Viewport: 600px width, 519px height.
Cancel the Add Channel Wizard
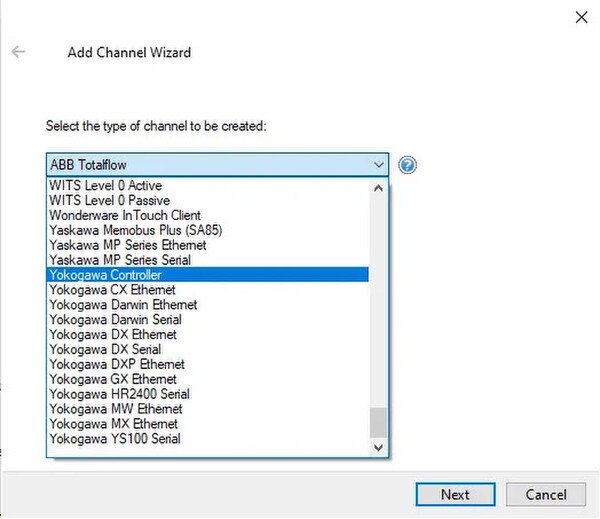(x=546, y=494)
